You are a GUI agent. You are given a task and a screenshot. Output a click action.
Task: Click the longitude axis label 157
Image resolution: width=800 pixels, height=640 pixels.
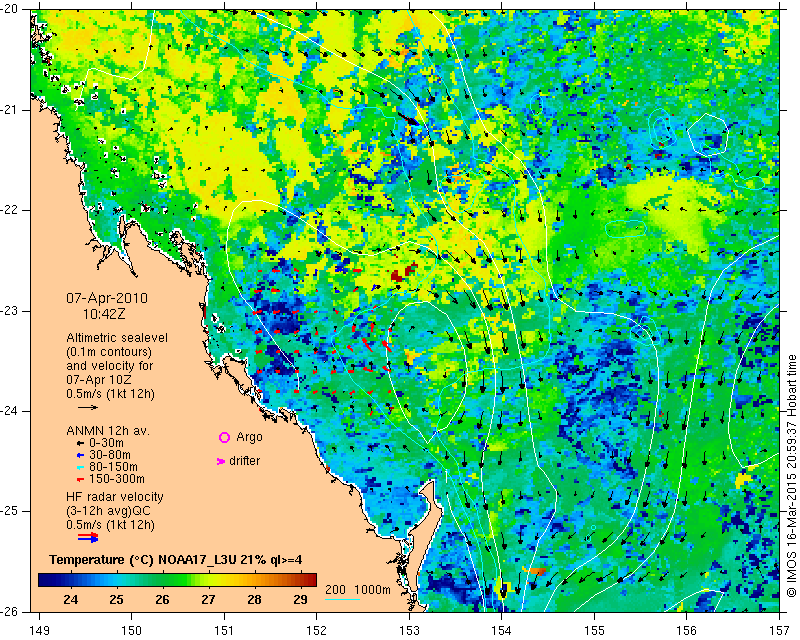point(780,631)
